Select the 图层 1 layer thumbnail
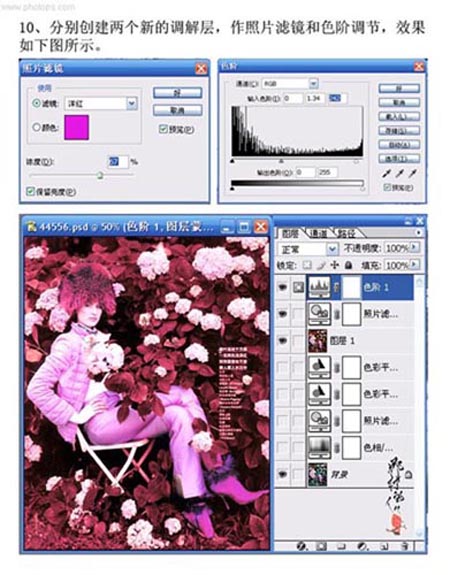 [318, 341]
